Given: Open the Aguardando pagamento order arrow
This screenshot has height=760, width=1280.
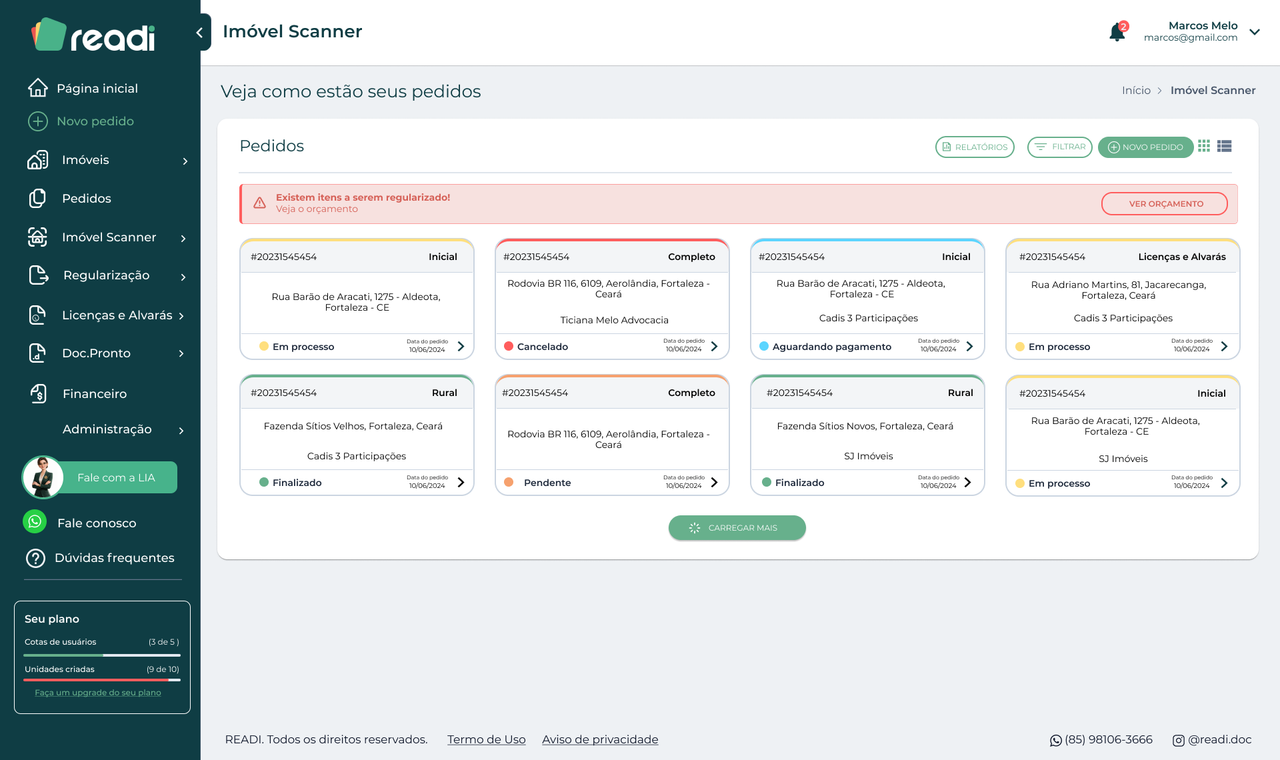Looking at the screenshot, I should coord(969,347).
